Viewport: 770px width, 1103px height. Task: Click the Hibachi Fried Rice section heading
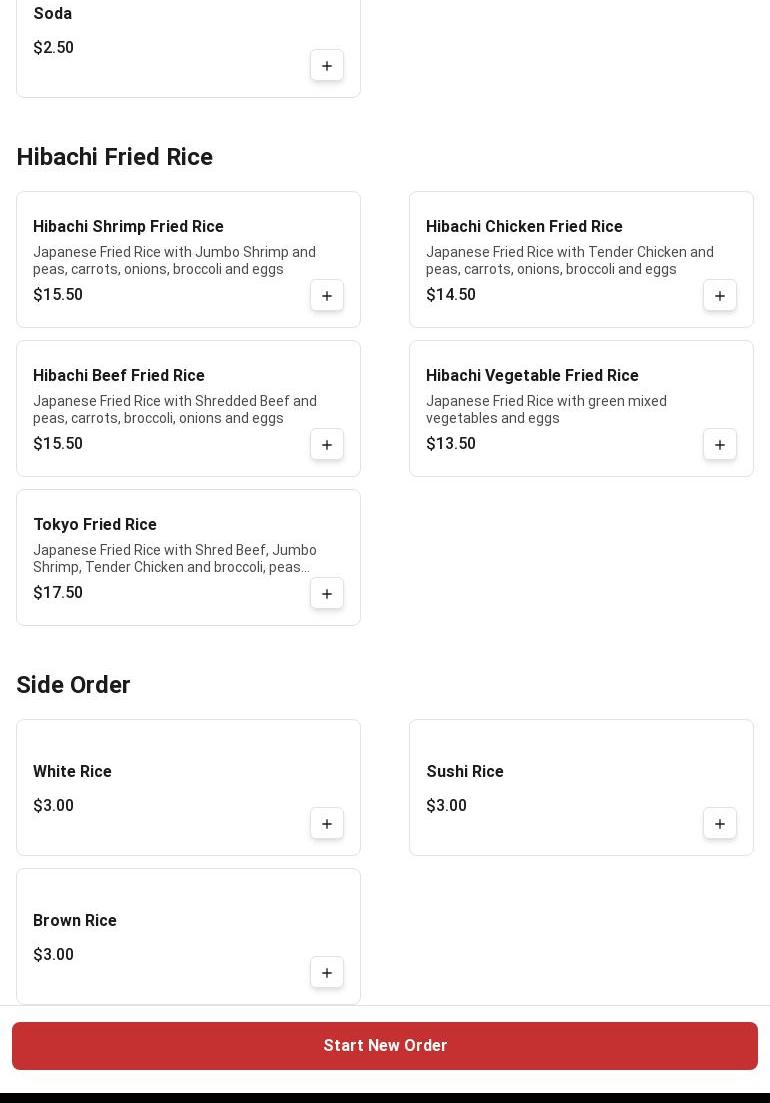[115, 158]
